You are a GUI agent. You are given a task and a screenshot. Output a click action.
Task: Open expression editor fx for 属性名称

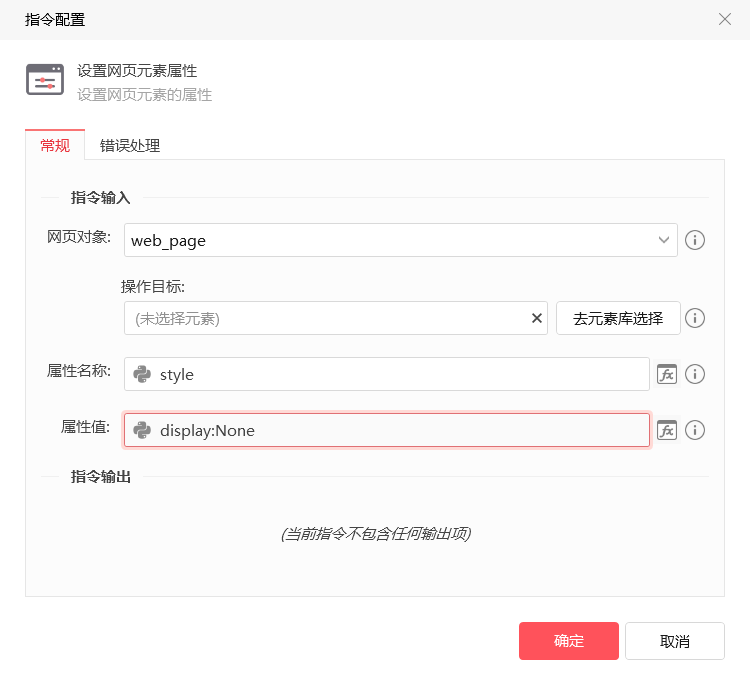click(667, 374)
